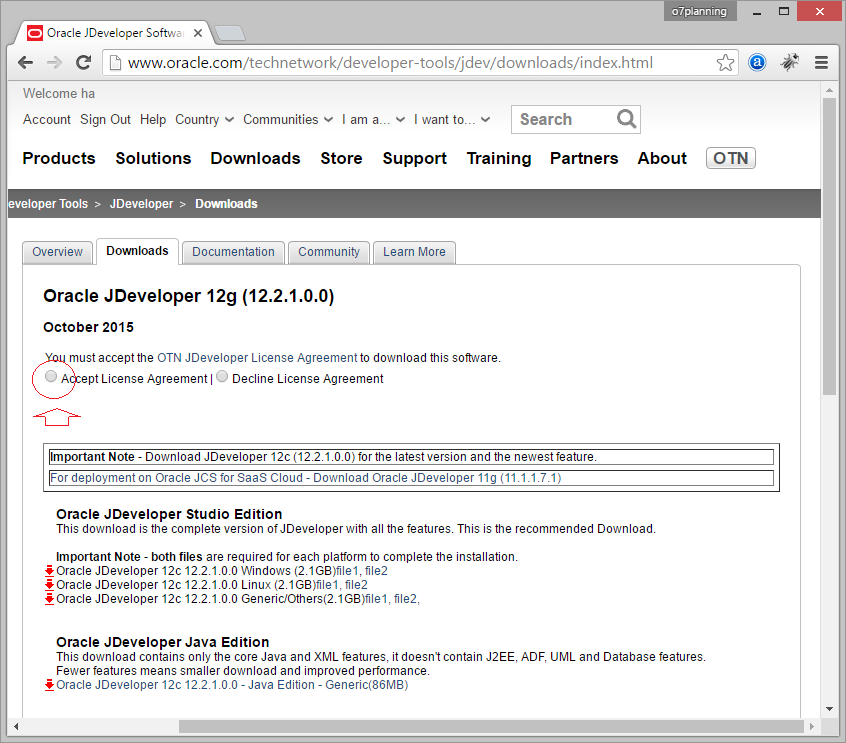
Task: Open Partners in main navigation
Action: [584, 158]
